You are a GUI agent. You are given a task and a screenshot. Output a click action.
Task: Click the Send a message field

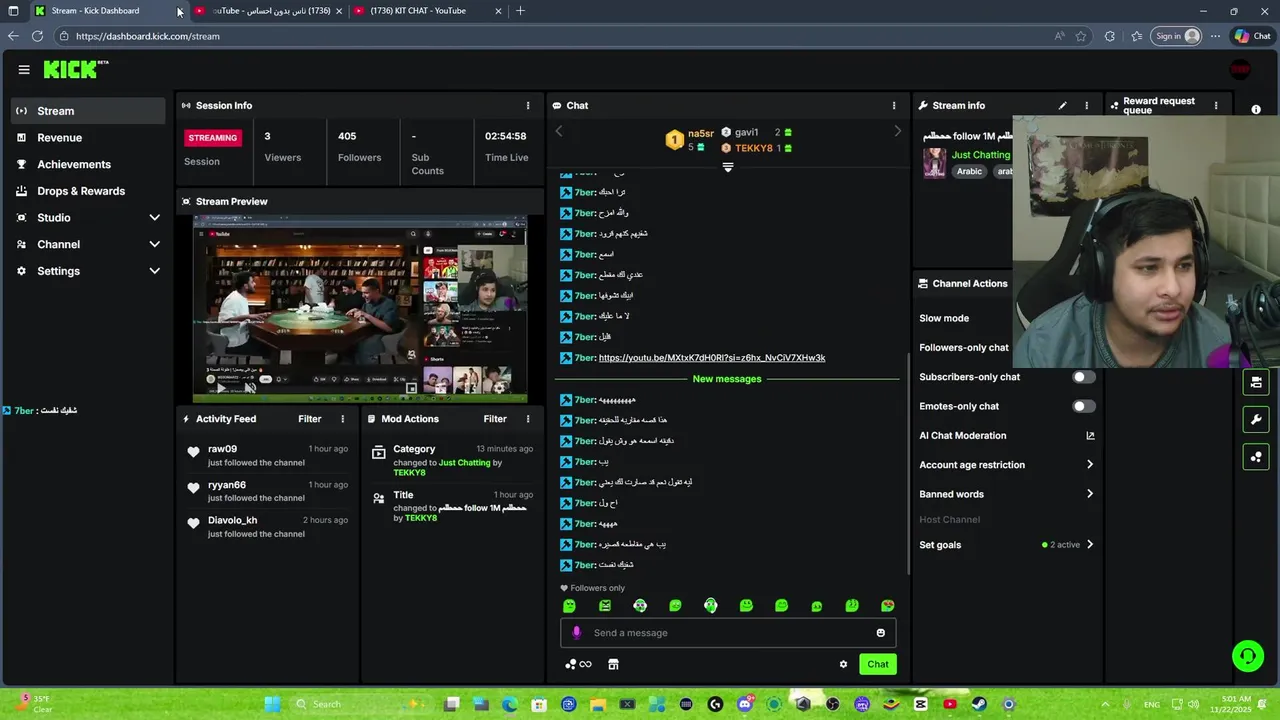(728, 632)
